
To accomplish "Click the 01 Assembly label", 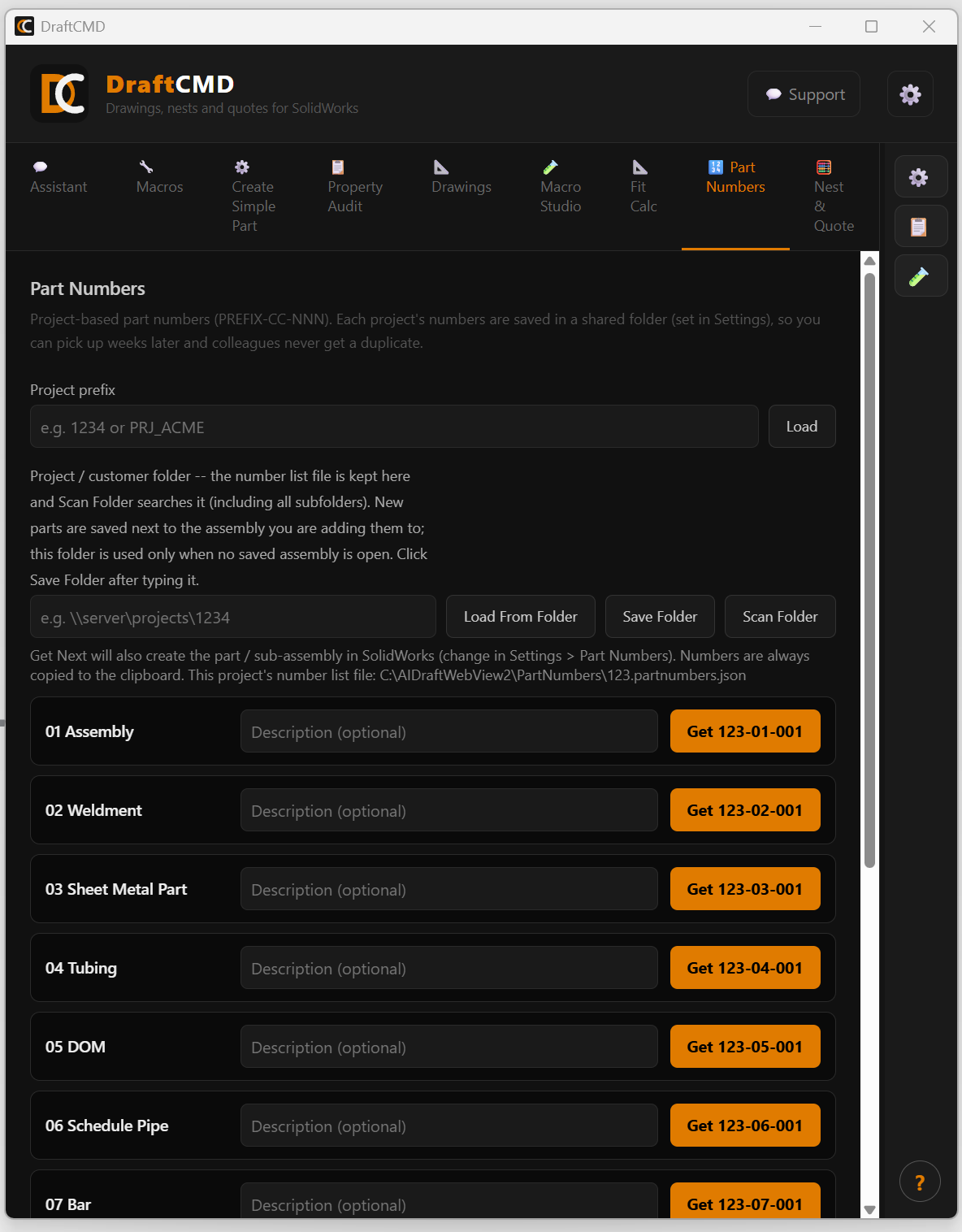I will pos(89,731).
